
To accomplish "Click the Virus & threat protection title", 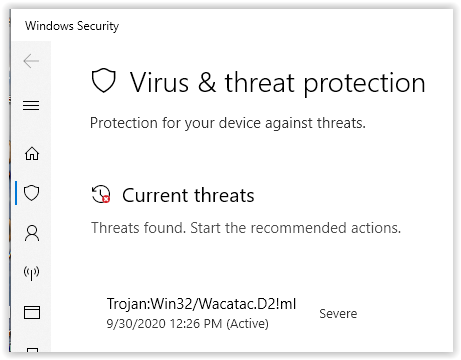I will (x=277, y=83).
